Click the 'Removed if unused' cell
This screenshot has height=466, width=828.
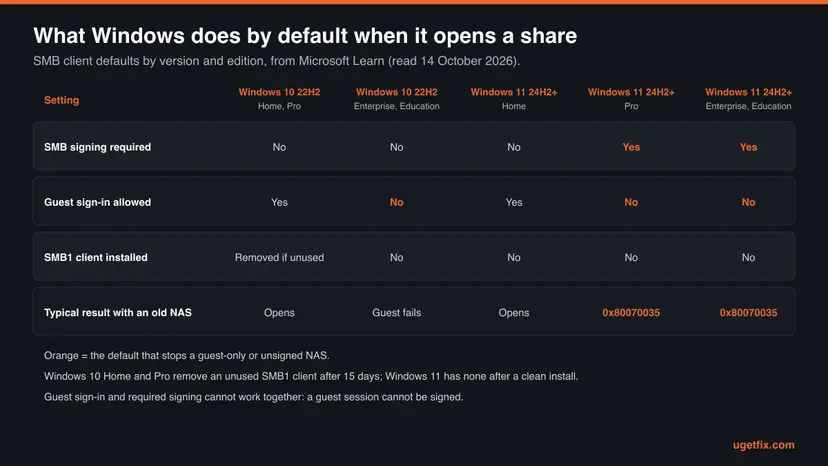click(279, 257)
